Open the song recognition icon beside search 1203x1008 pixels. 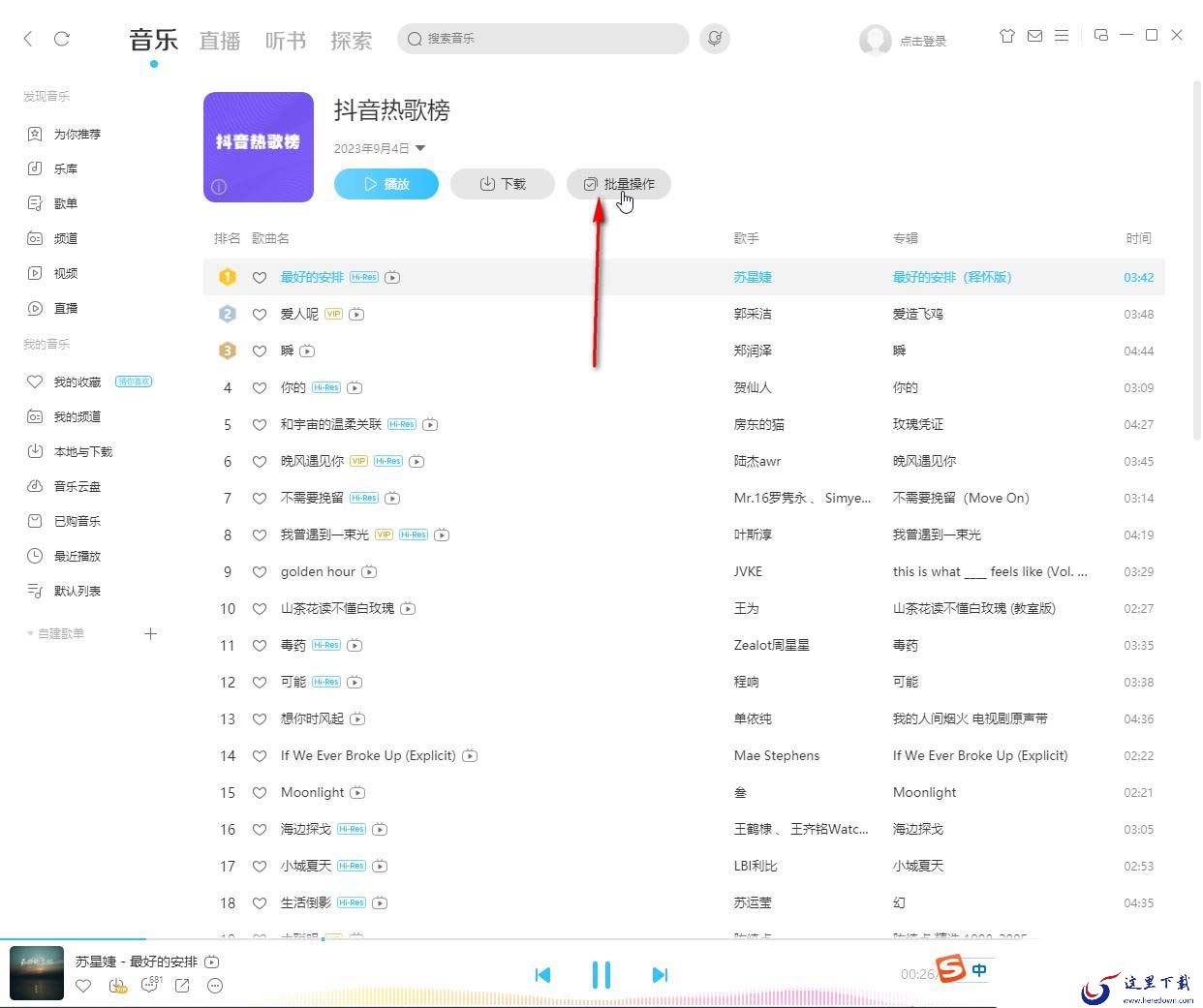pos(715,39)
